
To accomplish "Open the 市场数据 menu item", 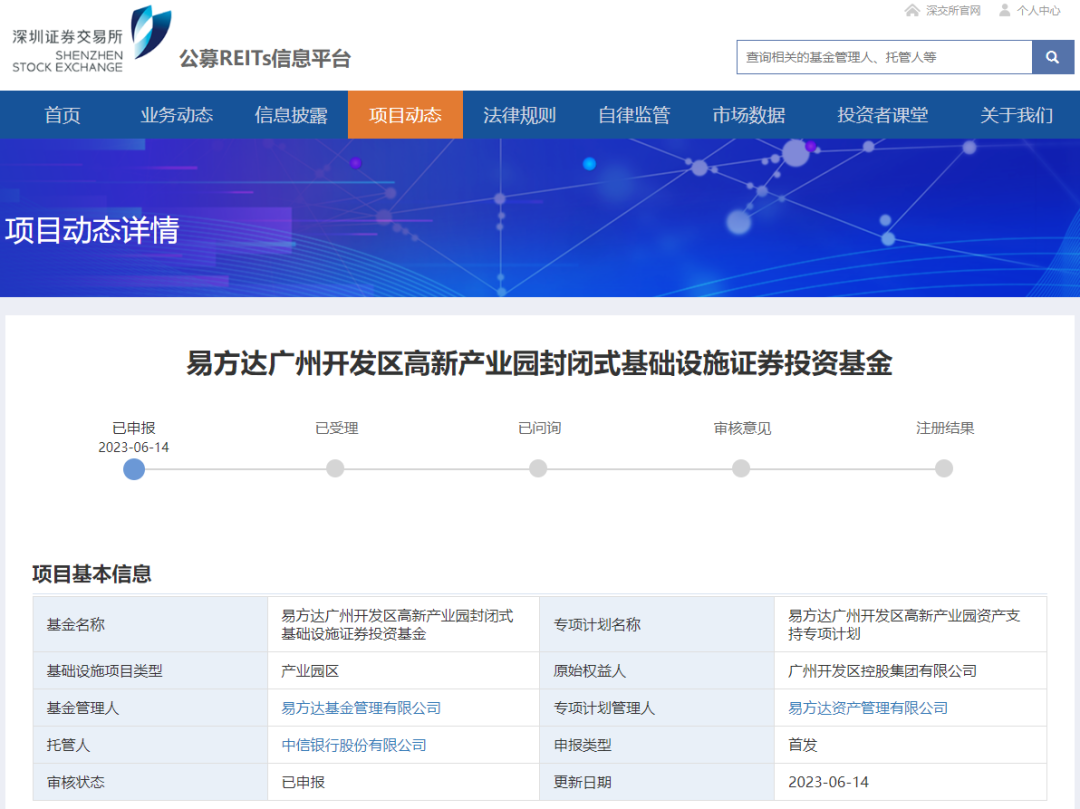I will [748, 115].
